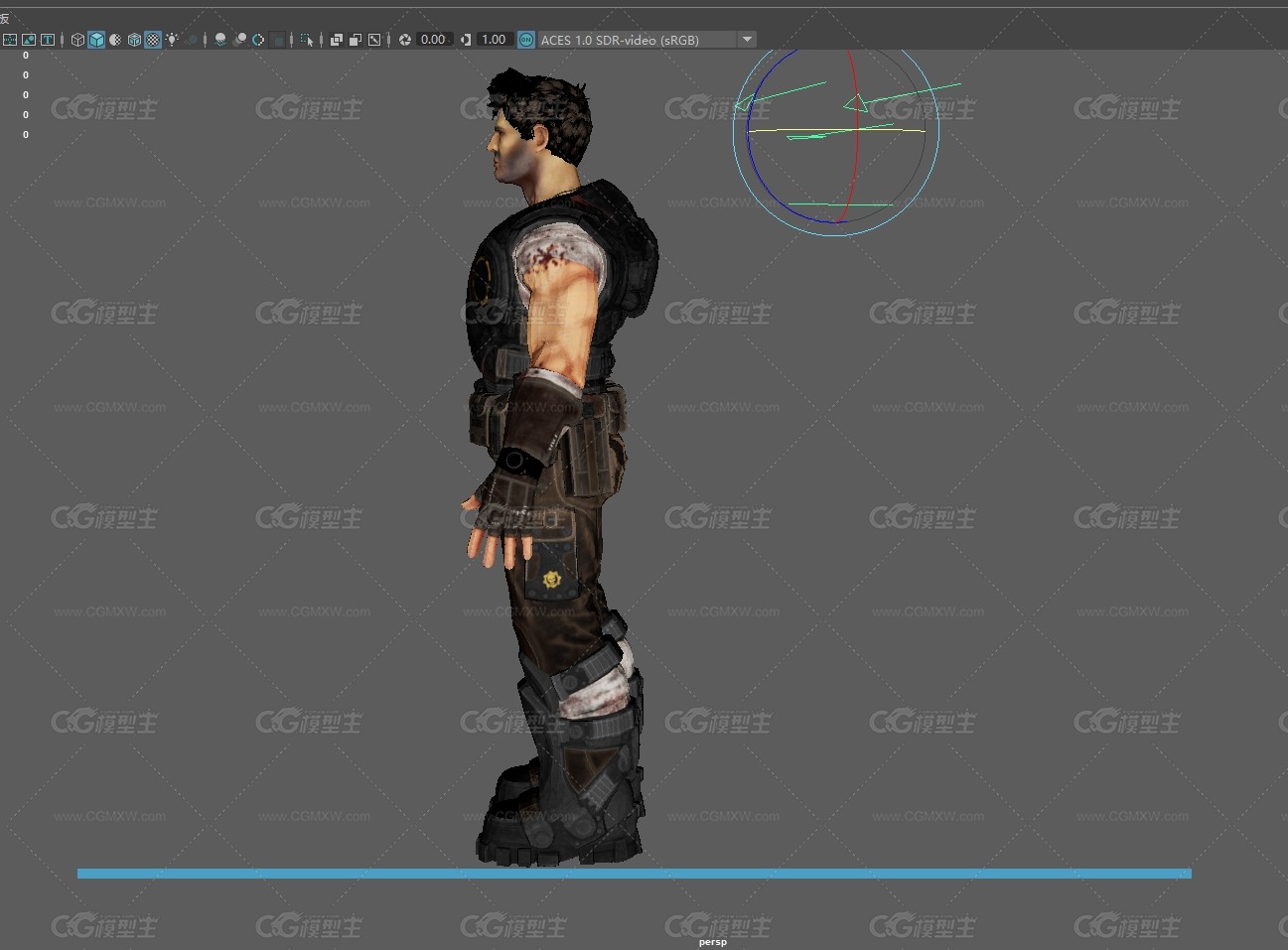
Task: Toggle the view transform ON button
Action: coord(526,40)
